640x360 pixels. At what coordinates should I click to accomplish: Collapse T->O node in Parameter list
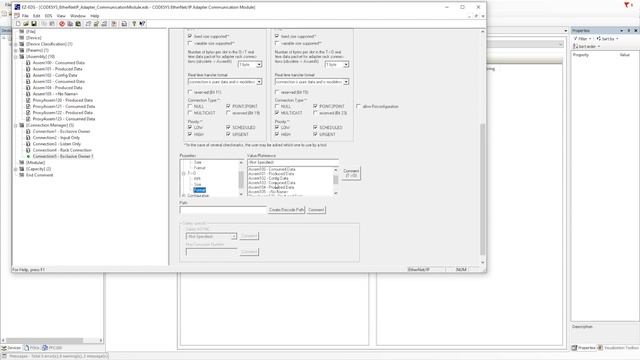click(x=184, y=173)
